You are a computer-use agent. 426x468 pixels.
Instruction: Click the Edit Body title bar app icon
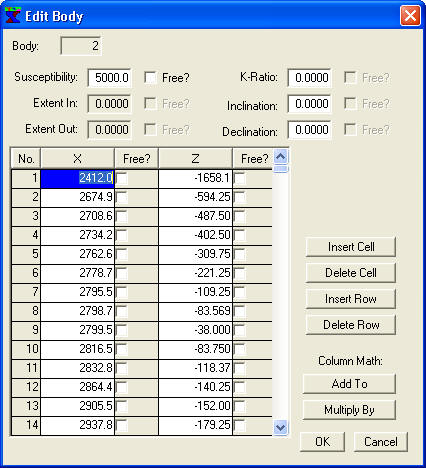tap(13, 15)
